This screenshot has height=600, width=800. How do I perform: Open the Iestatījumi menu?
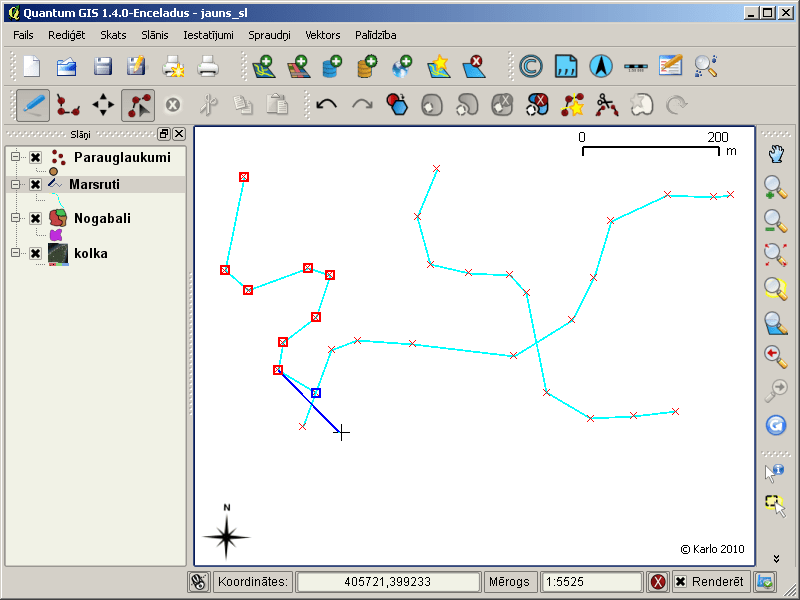coord(208,35)
